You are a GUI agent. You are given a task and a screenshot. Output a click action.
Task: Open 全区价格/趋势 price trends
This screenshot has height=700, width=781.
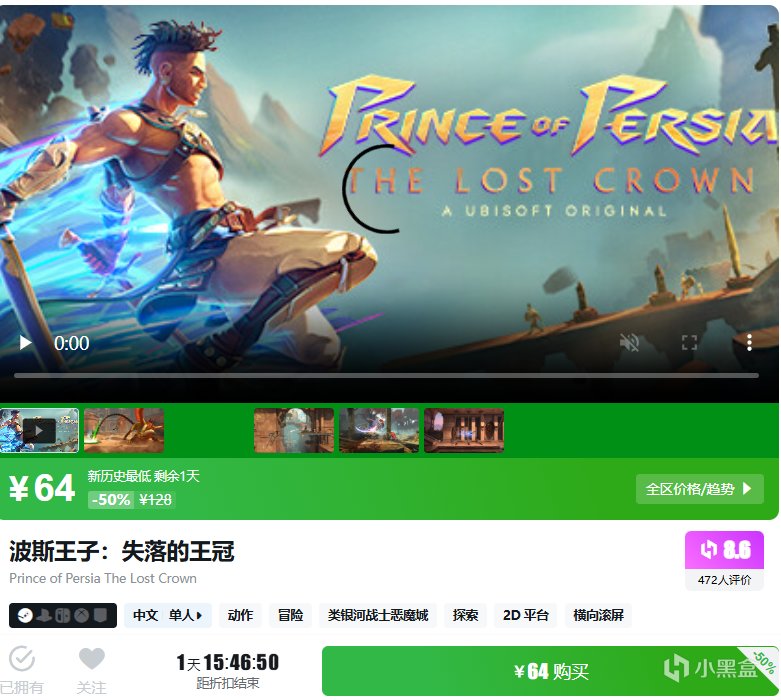point(699,489)
